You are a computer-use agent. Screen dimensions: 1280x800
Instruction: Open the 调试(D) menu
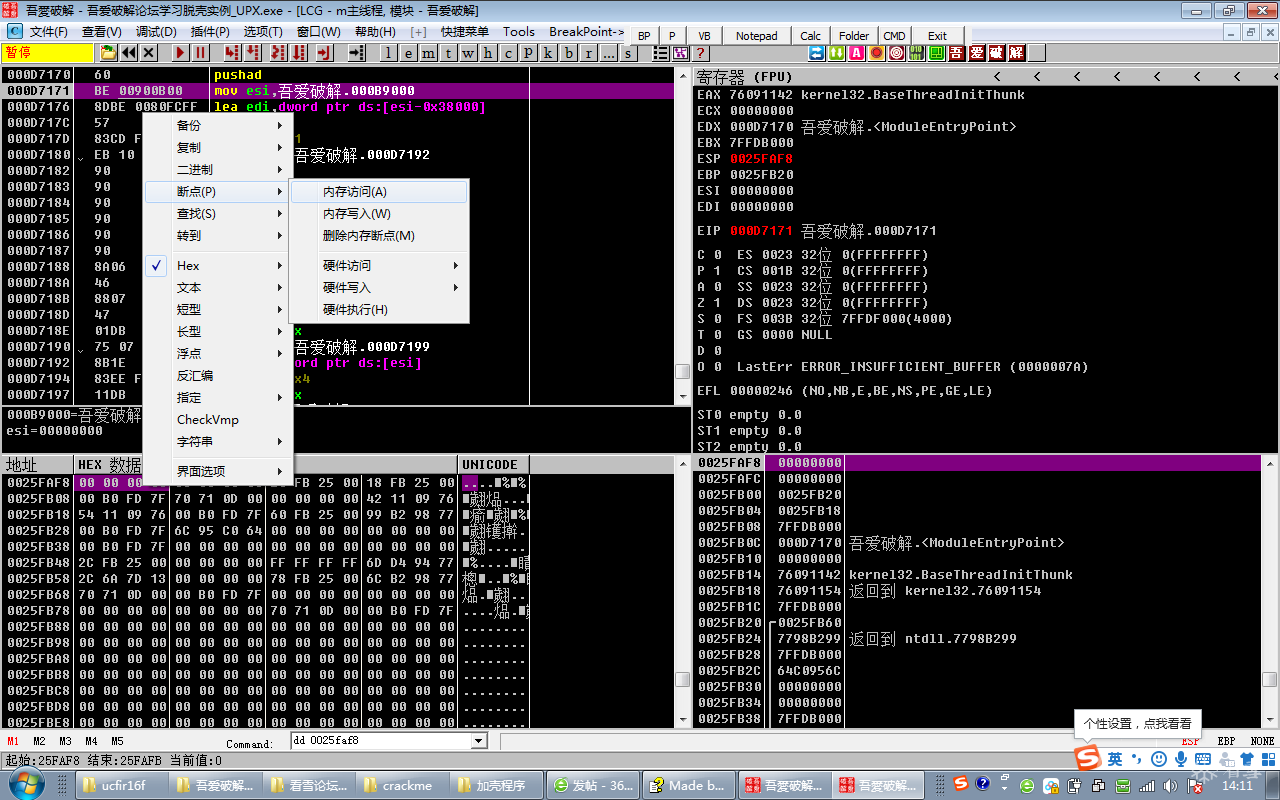click(x=155, y=31)
